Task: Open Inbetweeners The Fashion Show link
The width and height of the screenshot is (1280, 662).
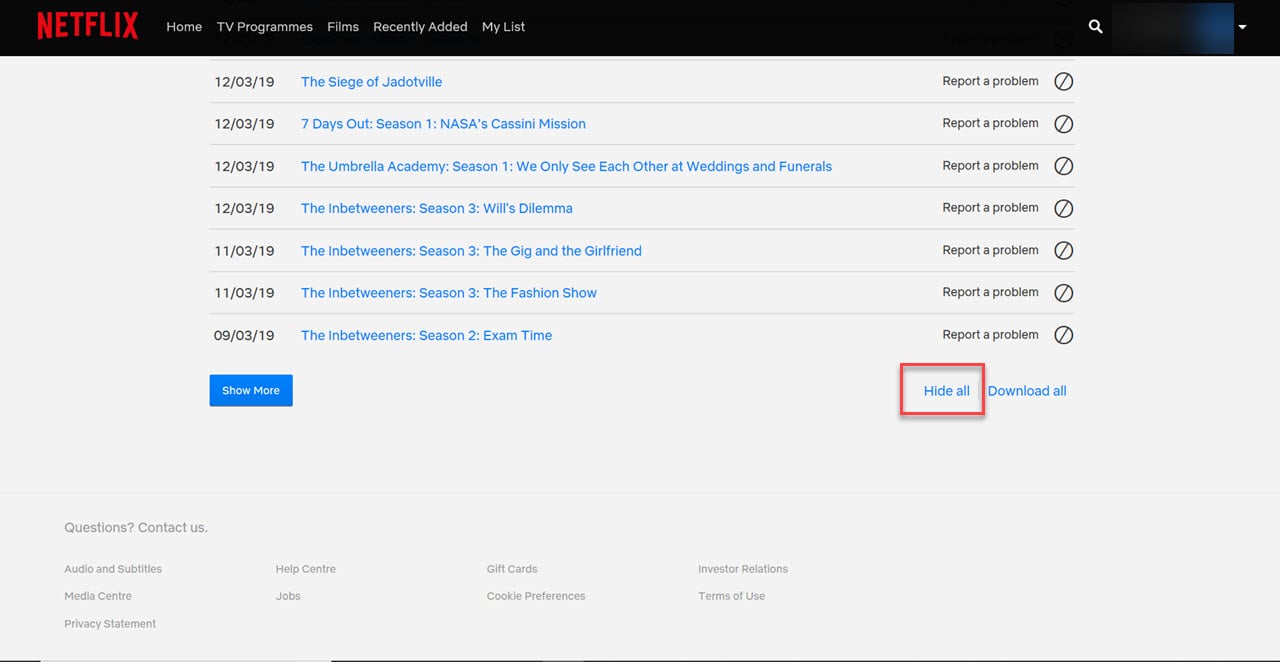Action: (449, 293)
